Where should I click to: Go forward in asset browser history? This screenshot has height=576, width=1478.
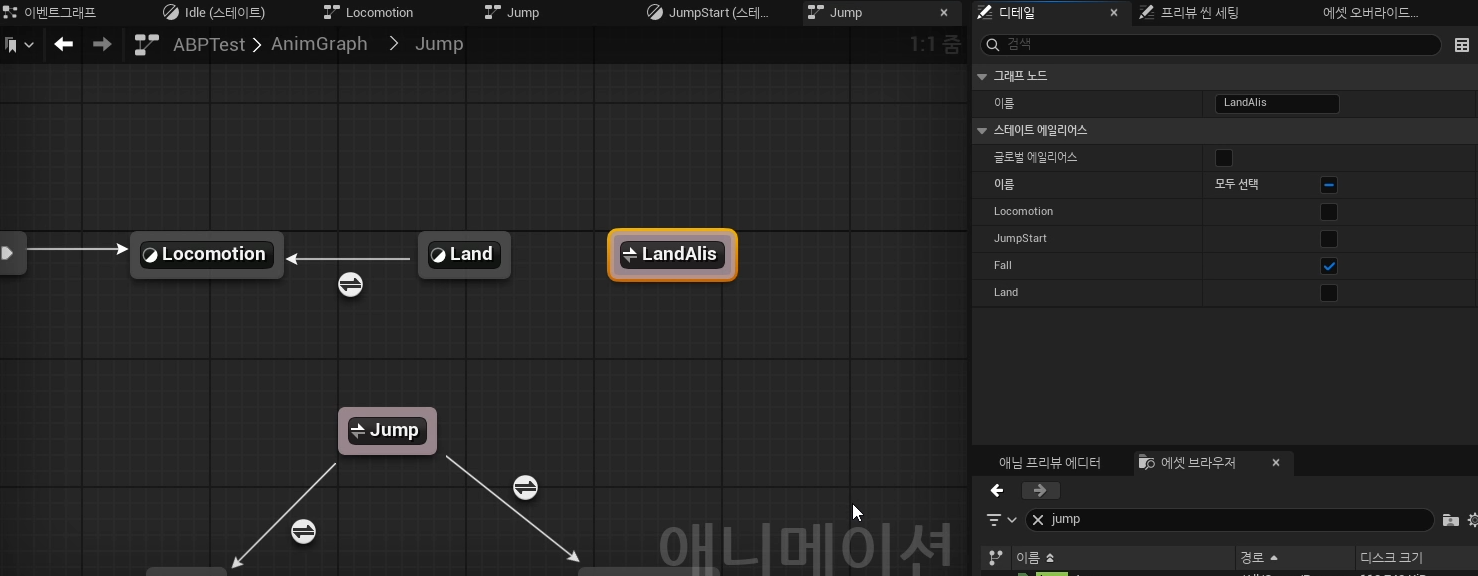1040,490
